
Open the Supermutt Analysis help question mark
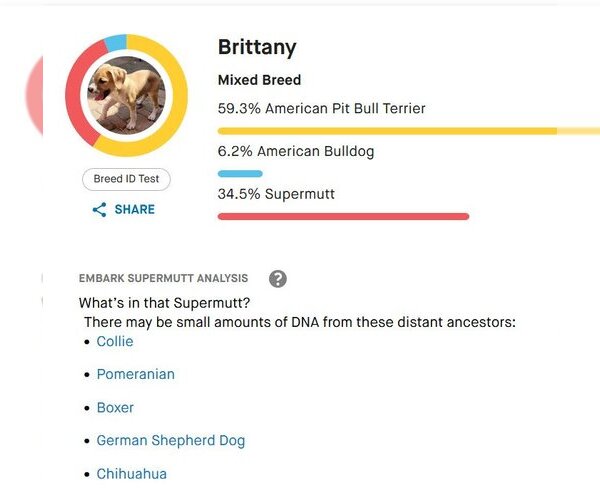tap(278, 279)
